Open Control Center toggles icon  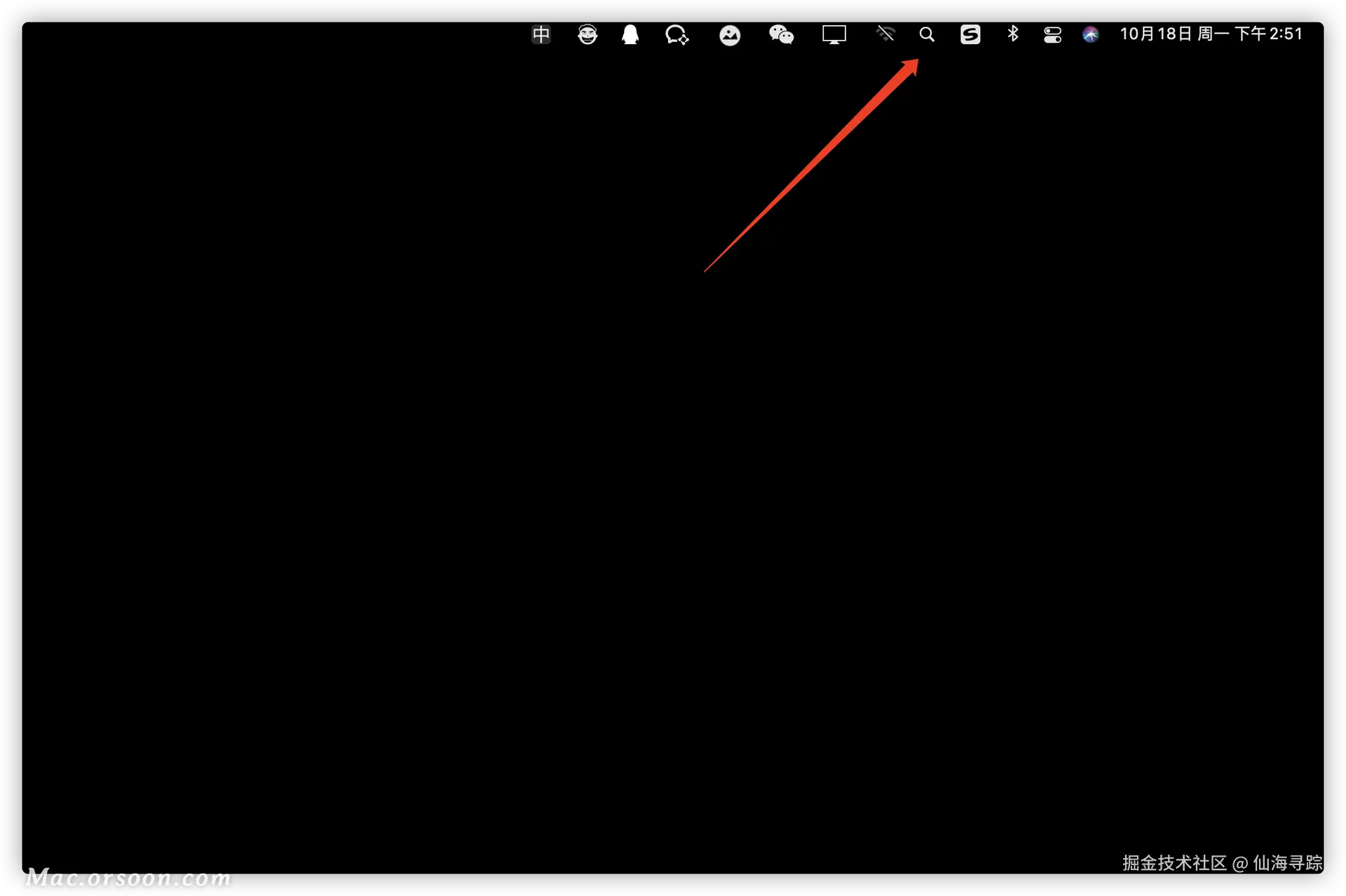[1052, 35]
